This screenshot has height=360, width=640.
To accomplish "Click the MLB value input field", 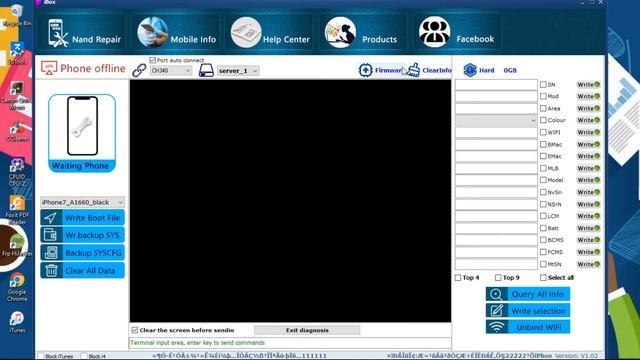I will tap(496, 168).
